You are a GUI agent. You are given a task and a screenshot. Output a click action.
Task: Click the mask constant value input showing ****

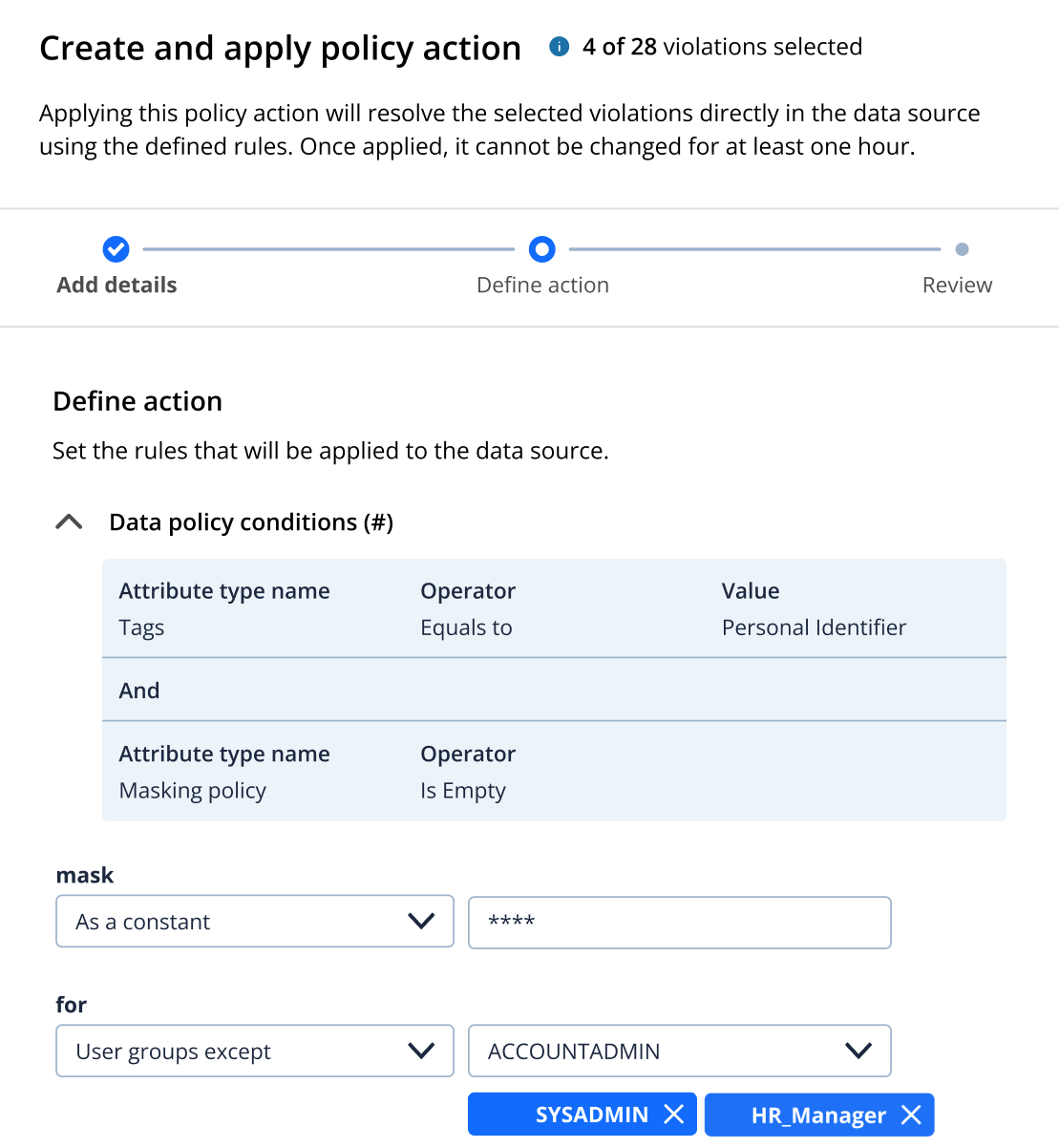pyautogui.click(x=679, y=922)
